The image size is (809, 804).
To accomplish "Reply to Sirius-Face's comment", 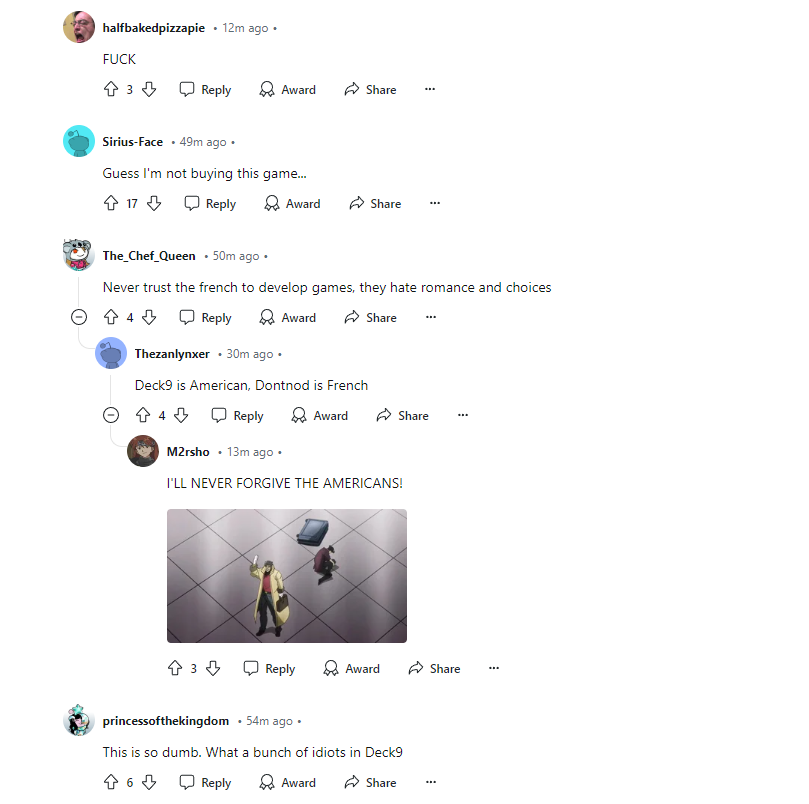I will point(211,203).
